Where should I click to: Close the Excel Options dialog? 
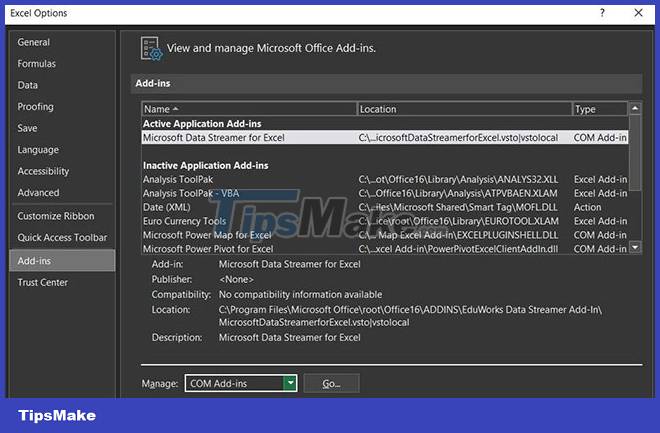(638, 12)
